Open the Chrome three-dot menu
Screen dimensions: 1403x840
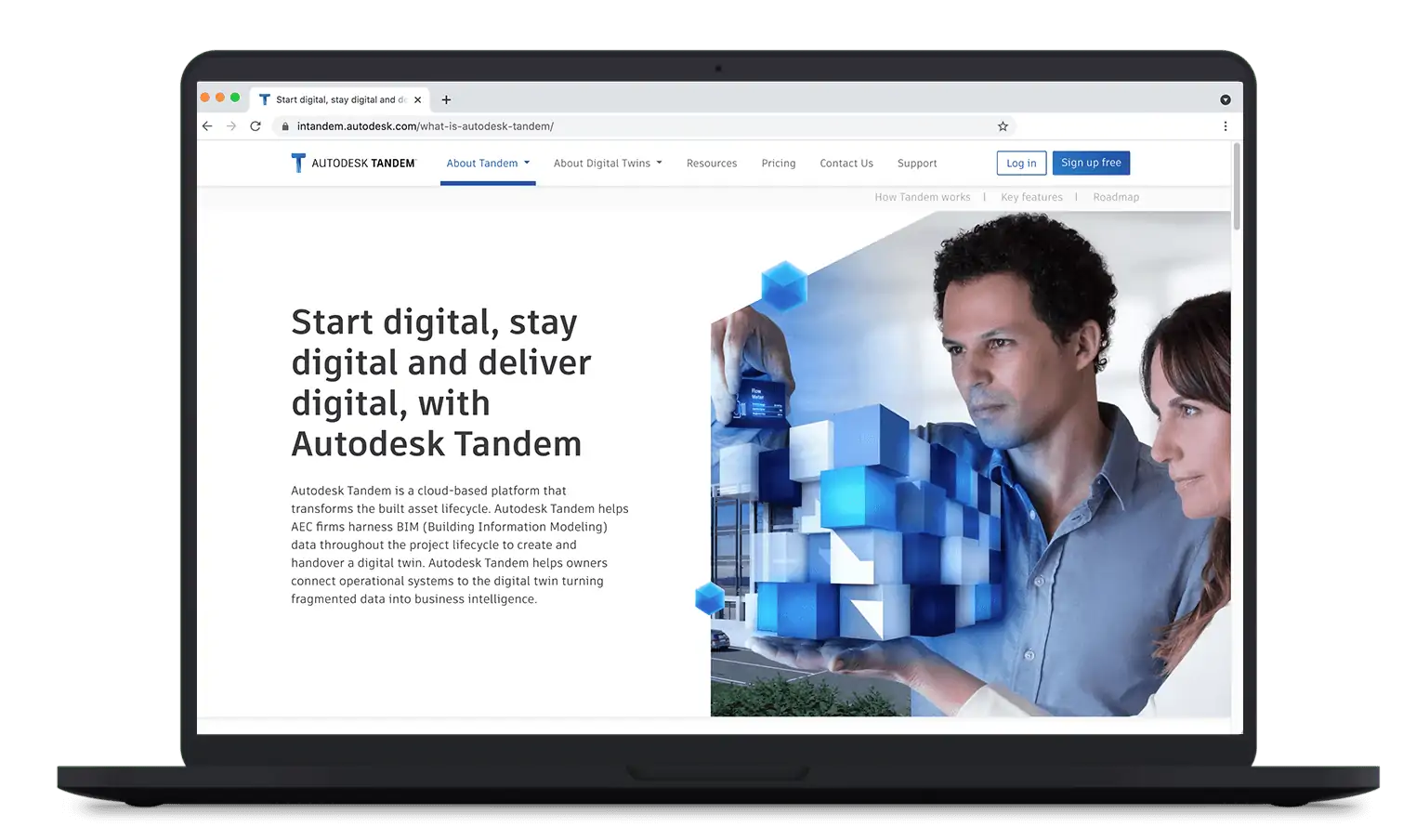1226,126
